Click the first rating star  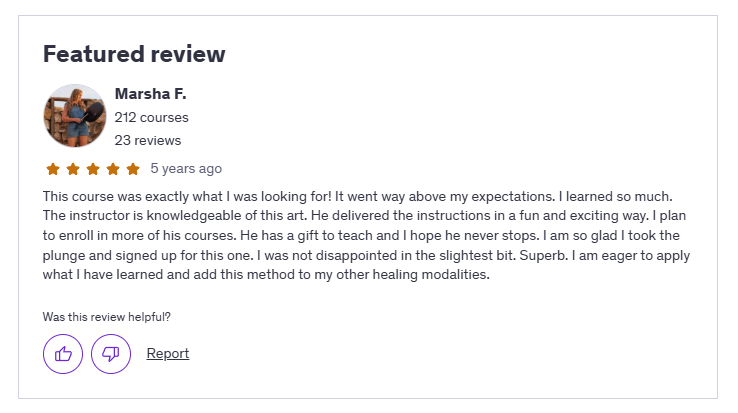click(x=53, y=169)
